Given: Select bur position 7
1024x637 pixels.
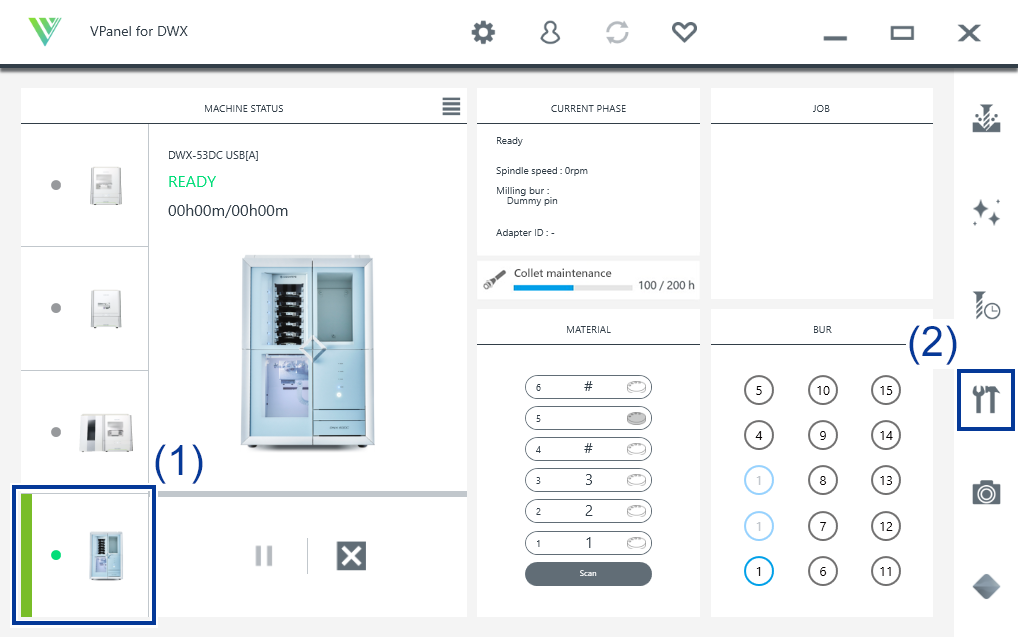Looking at the screenshot, I should click(823, 526).
